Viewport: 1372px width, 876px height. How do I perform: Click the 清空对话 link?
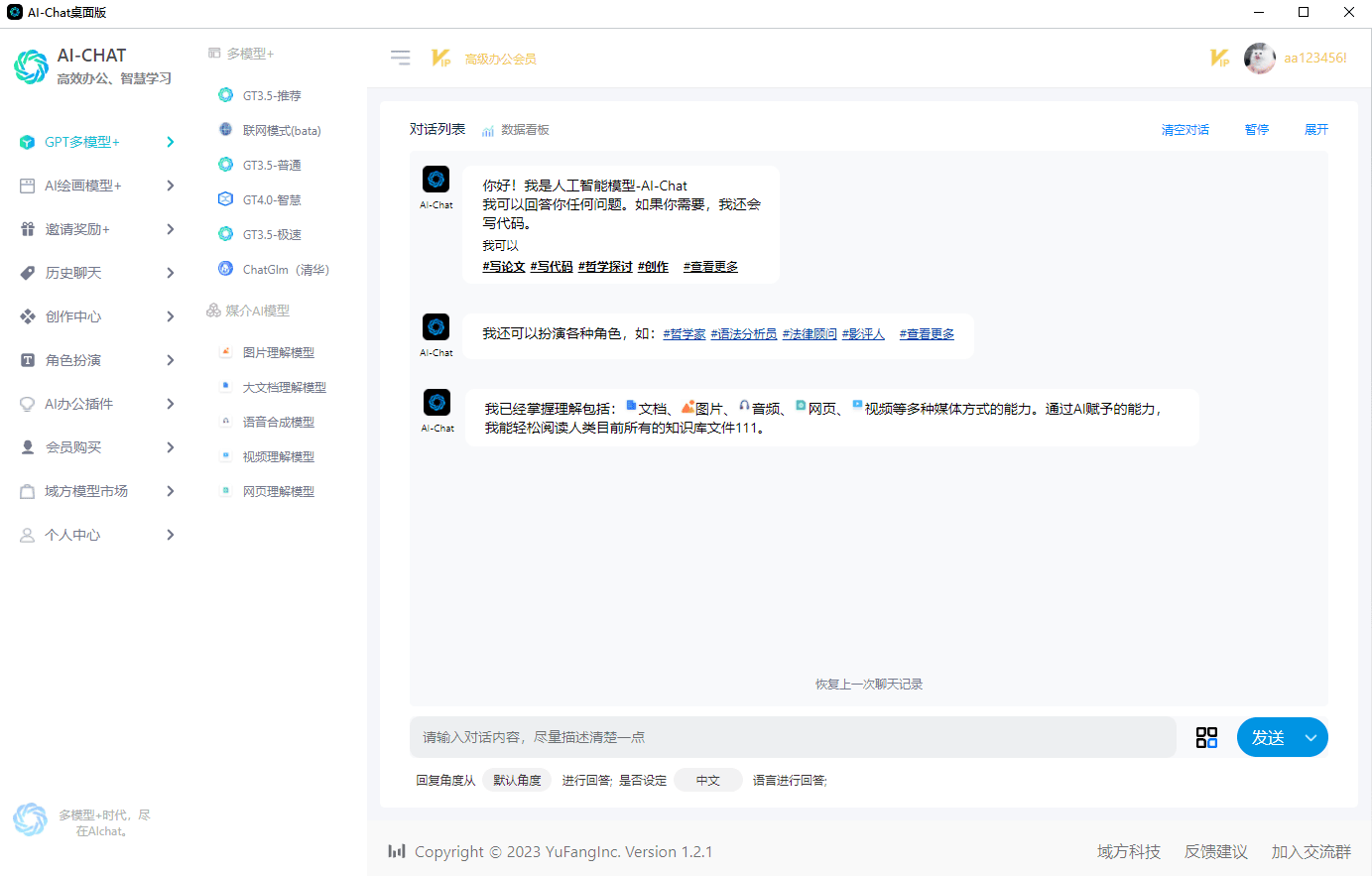[1185, 130]
